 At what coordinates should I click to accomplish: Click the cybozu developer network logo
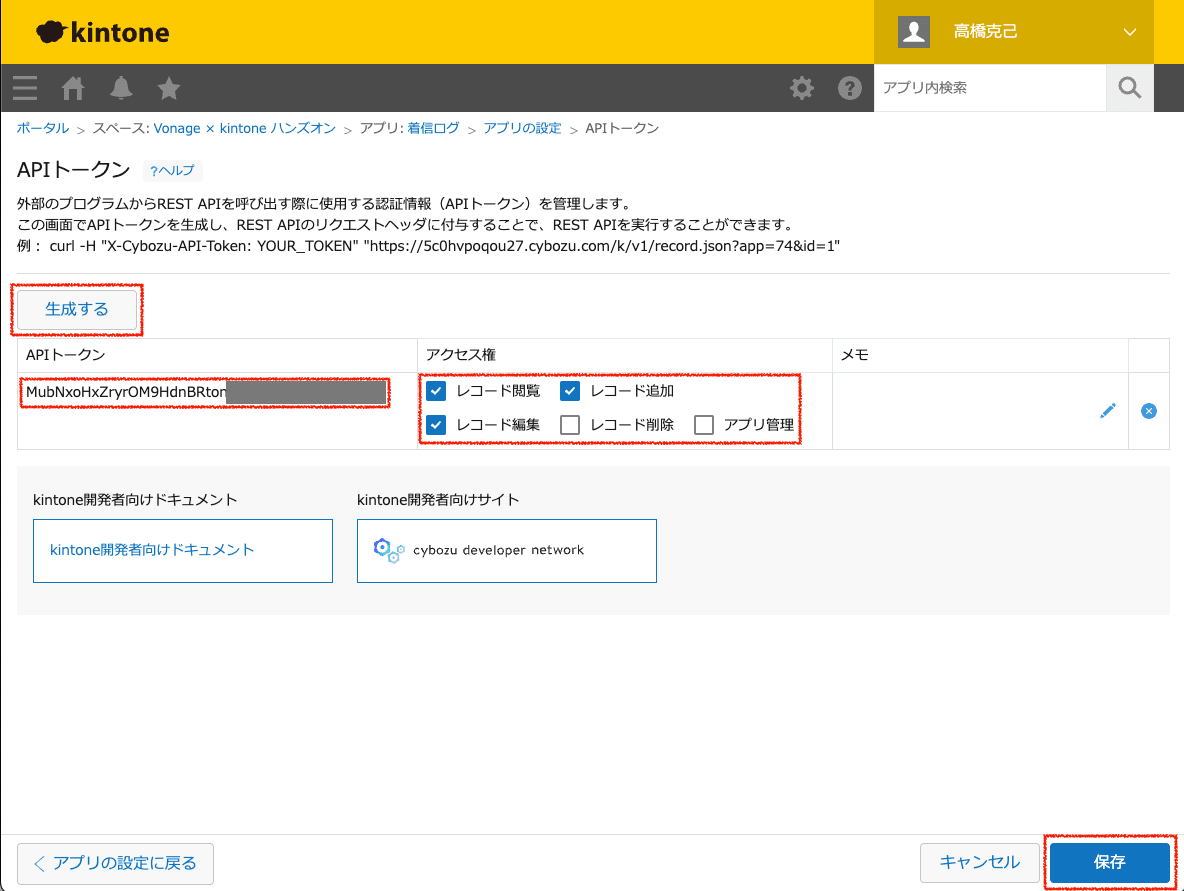tap(479, 550)
